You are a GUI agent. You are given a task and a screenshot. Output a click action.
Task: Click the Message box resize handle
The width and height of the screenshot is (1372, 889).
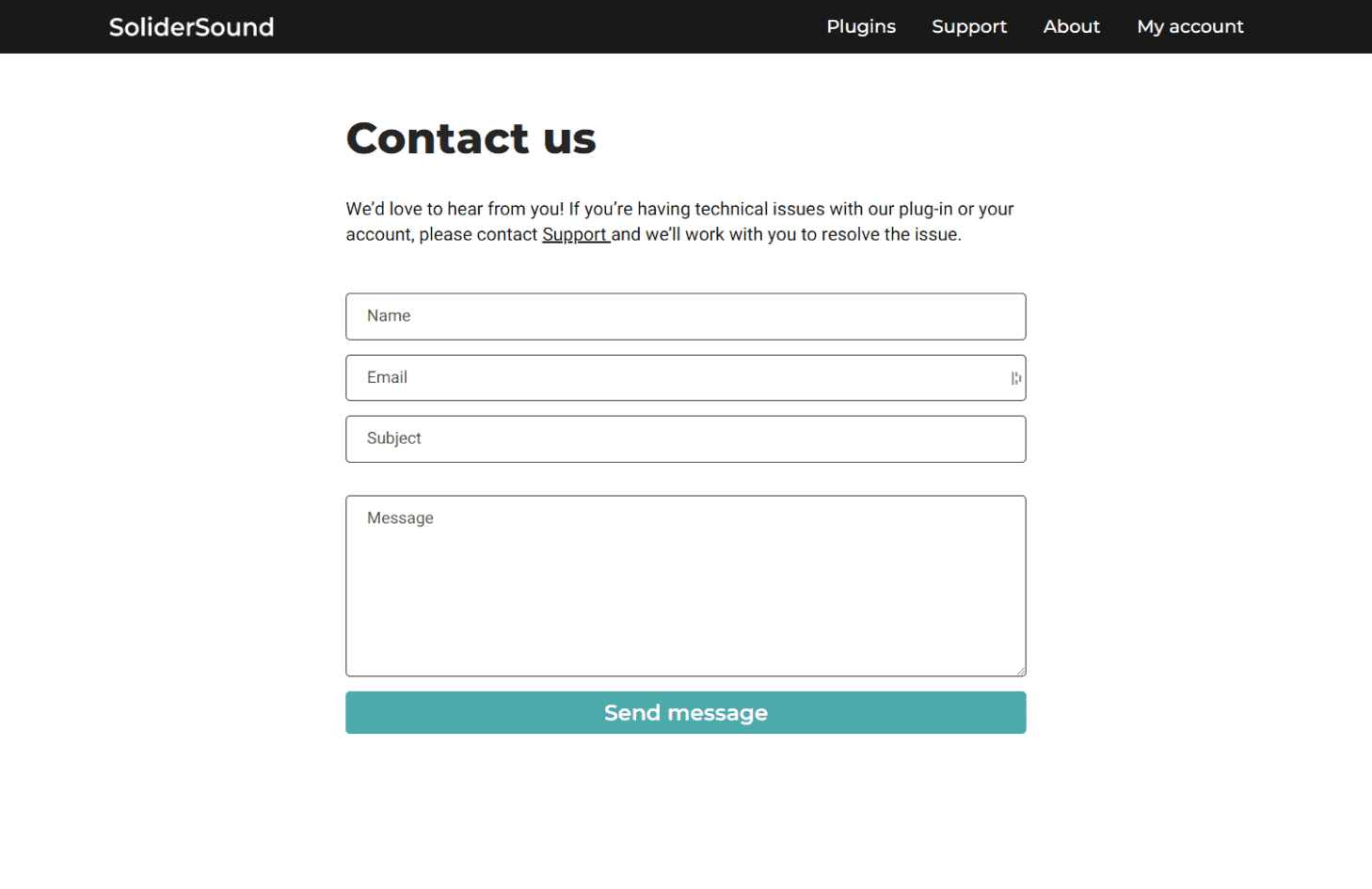1021,671
